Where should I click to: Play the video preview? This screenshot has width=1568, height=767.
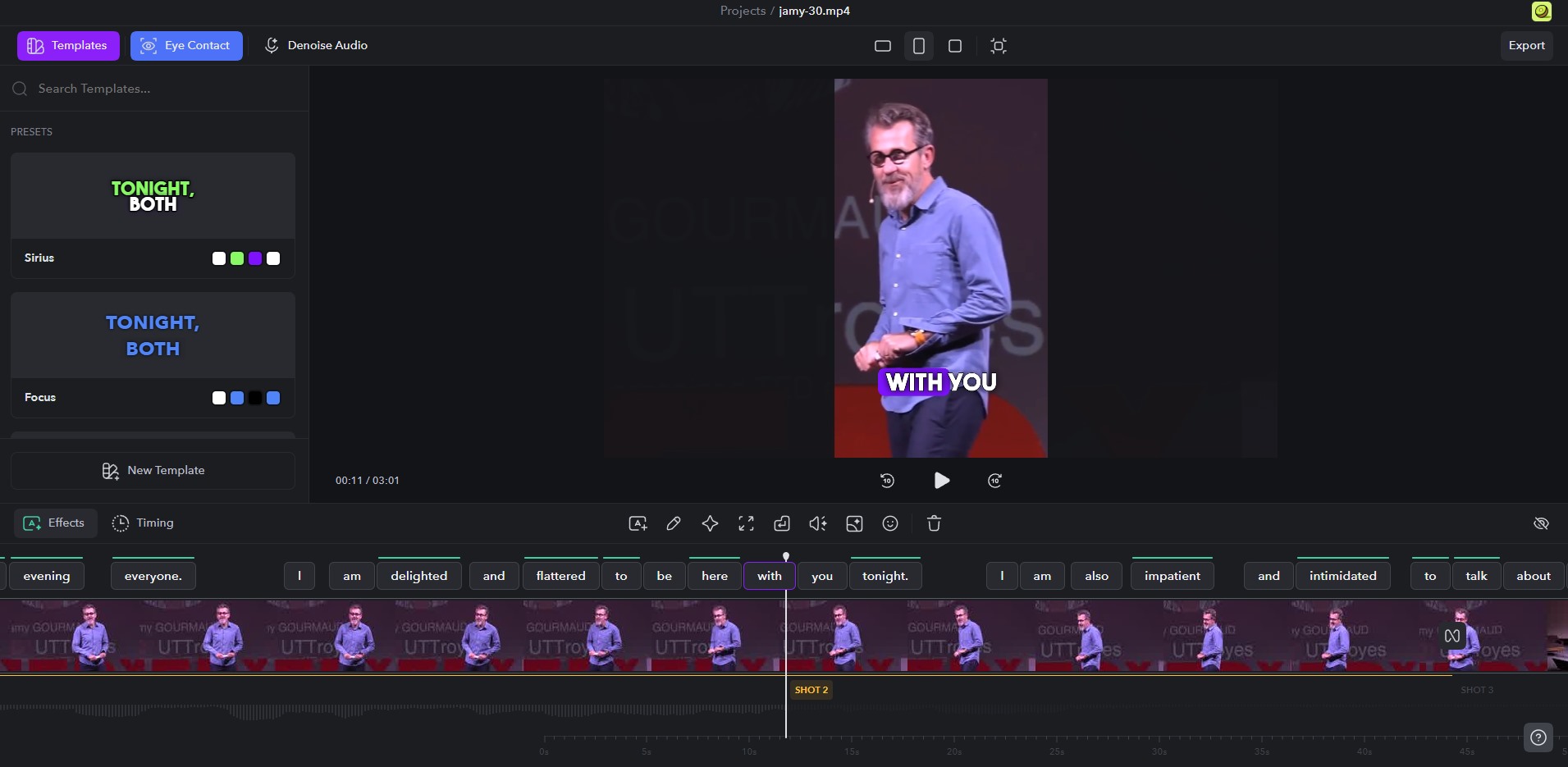point(941,481)
